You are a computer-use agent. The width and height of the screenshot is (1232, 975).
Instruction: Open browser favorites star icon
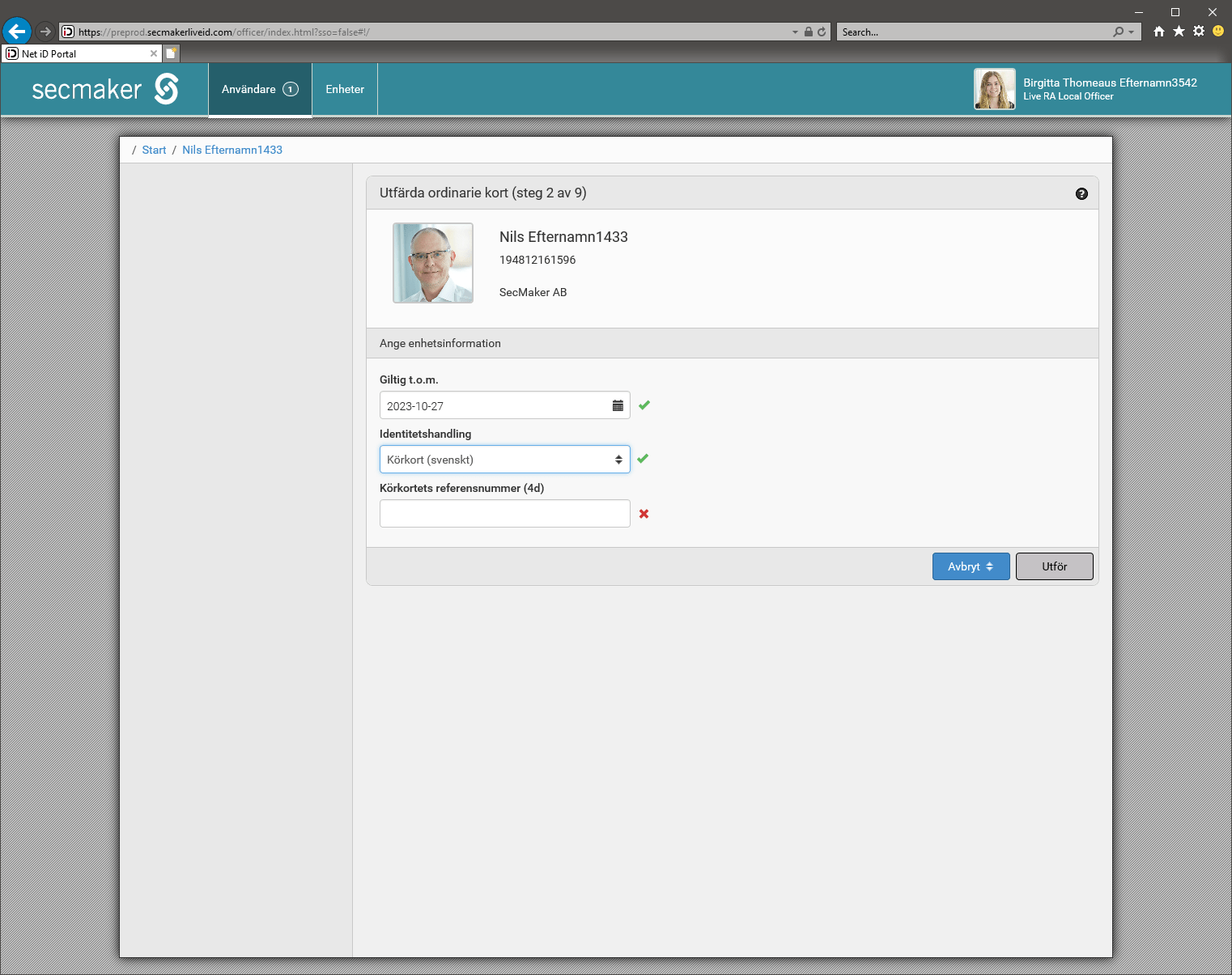pyautogui.click(x=1179, y=32)
